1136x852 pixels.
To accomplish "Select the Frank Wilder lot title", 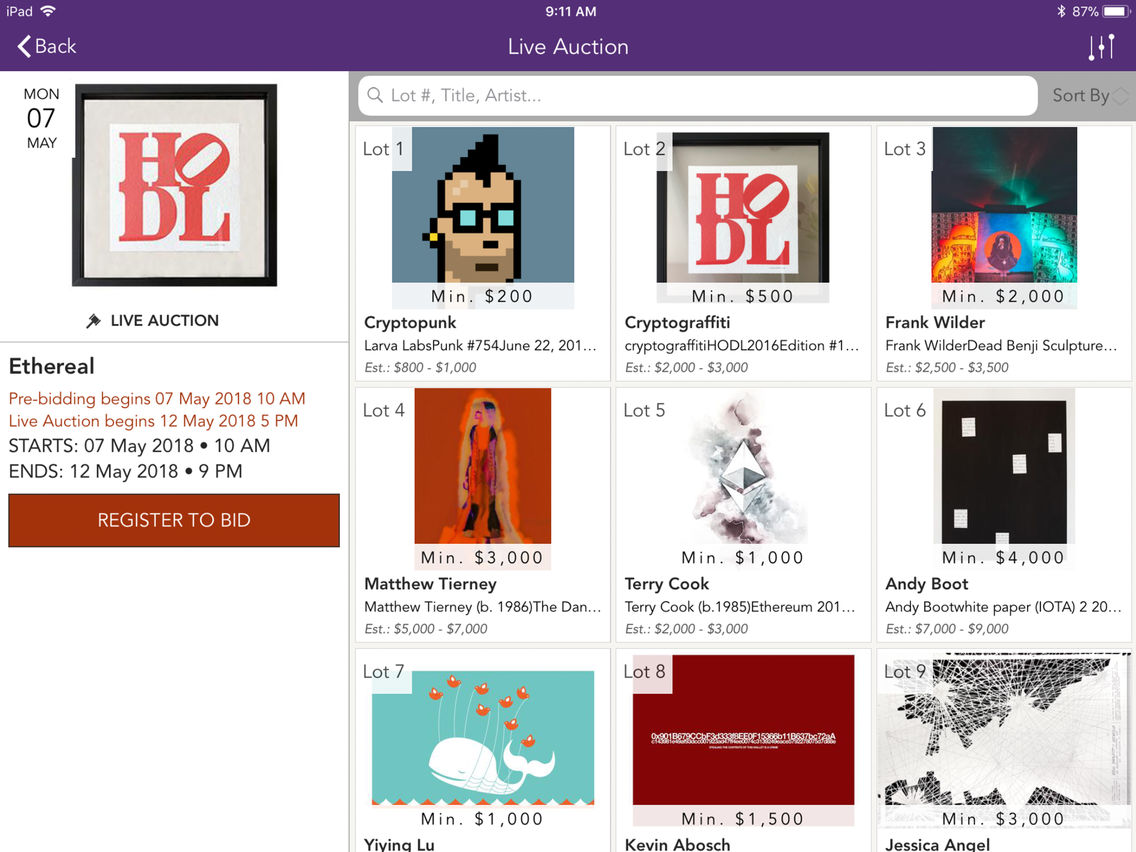I will (935, 322).
